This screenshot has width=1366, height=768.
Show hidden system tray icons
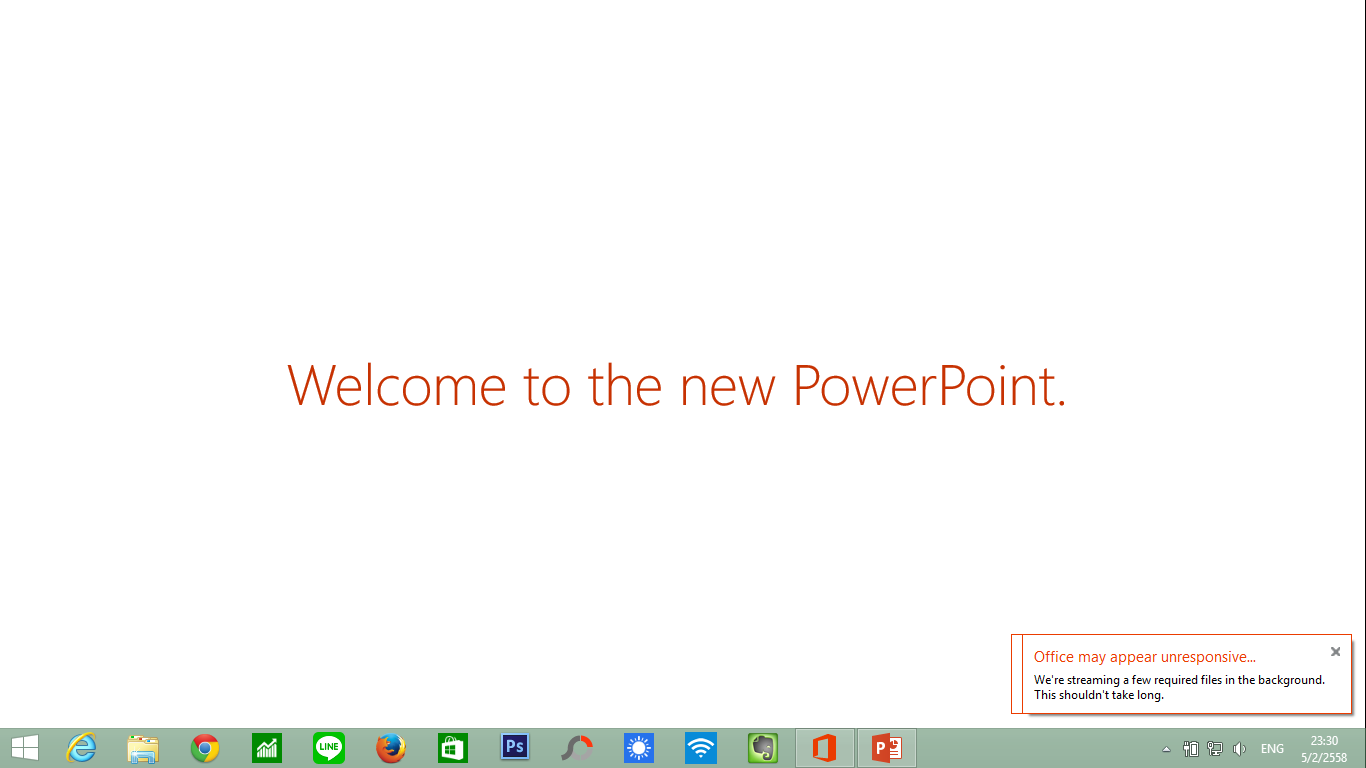(x=1166, y=749)
